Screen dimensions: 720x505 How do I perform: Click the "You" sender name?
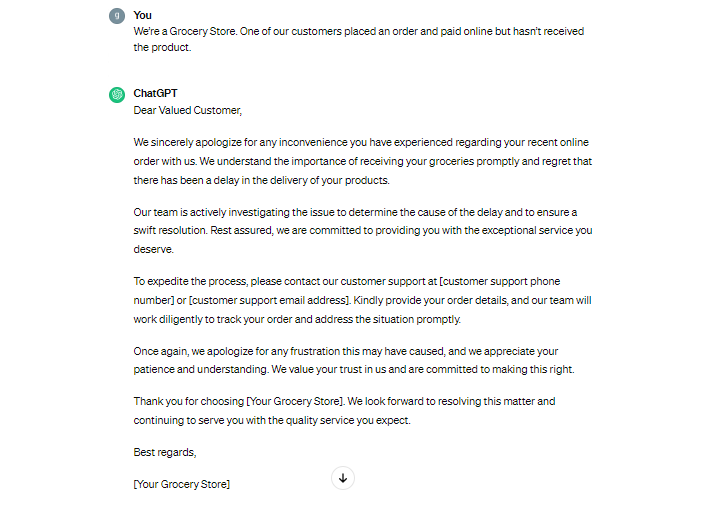pyautogui.click(x=142, y=15)
